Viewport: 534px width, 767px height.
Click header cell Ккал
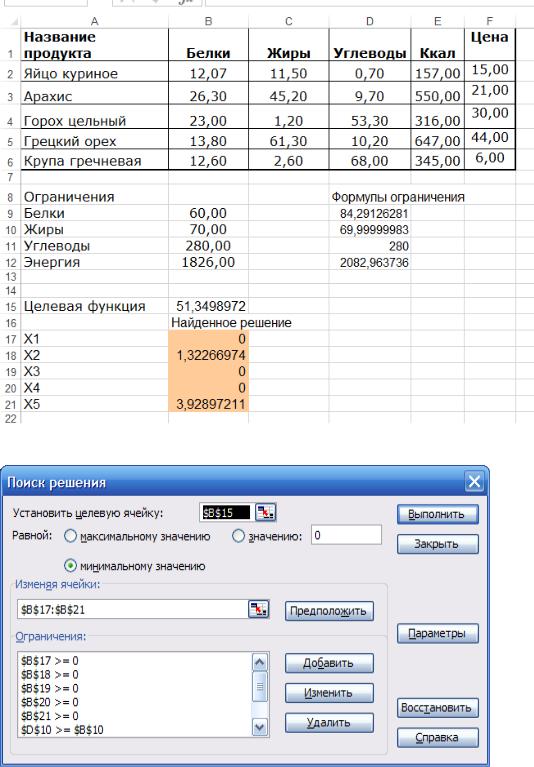[437, 45]
